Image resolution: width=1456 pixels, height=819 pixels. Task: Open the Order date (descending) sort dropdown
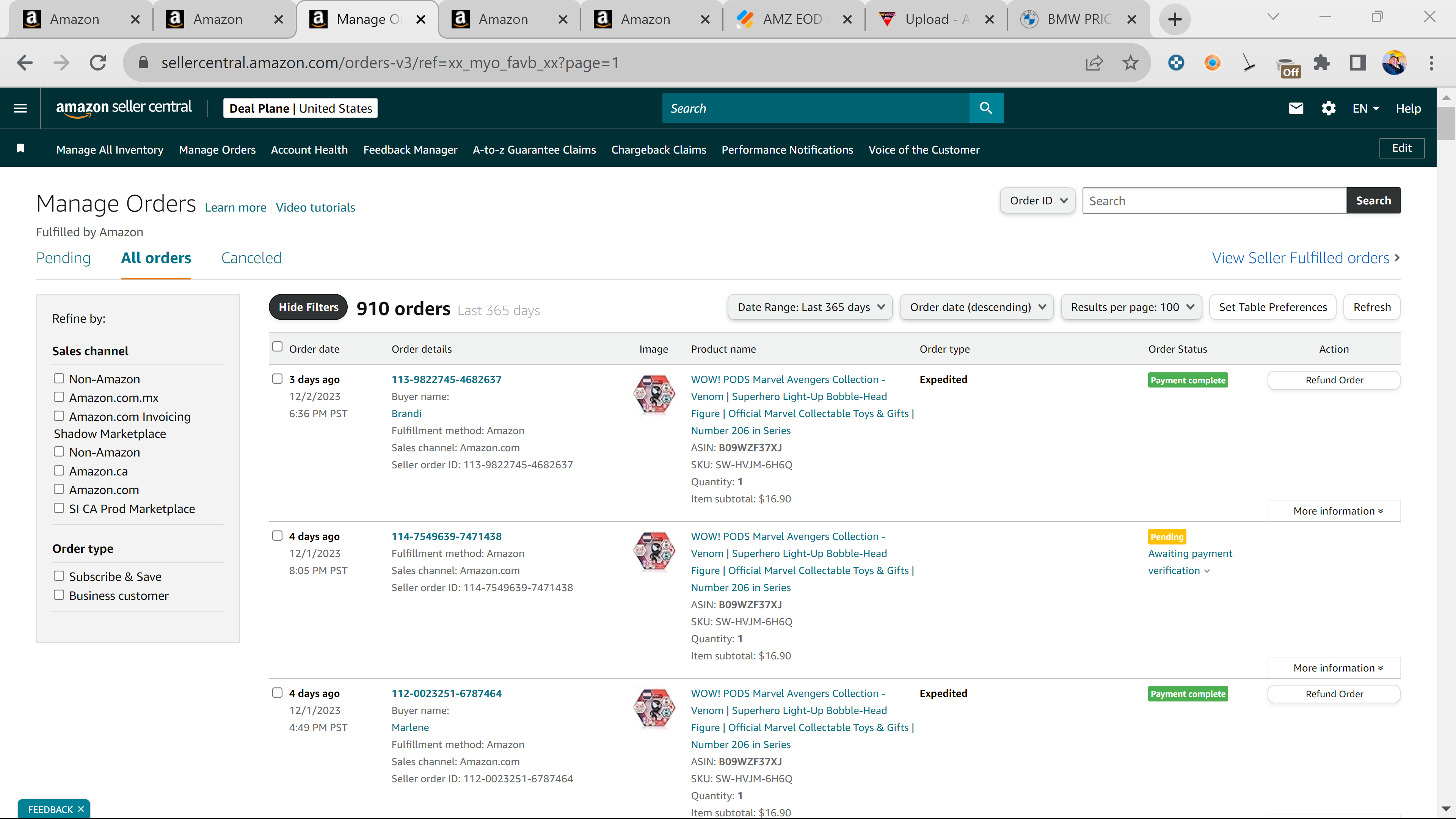(977, 307)
